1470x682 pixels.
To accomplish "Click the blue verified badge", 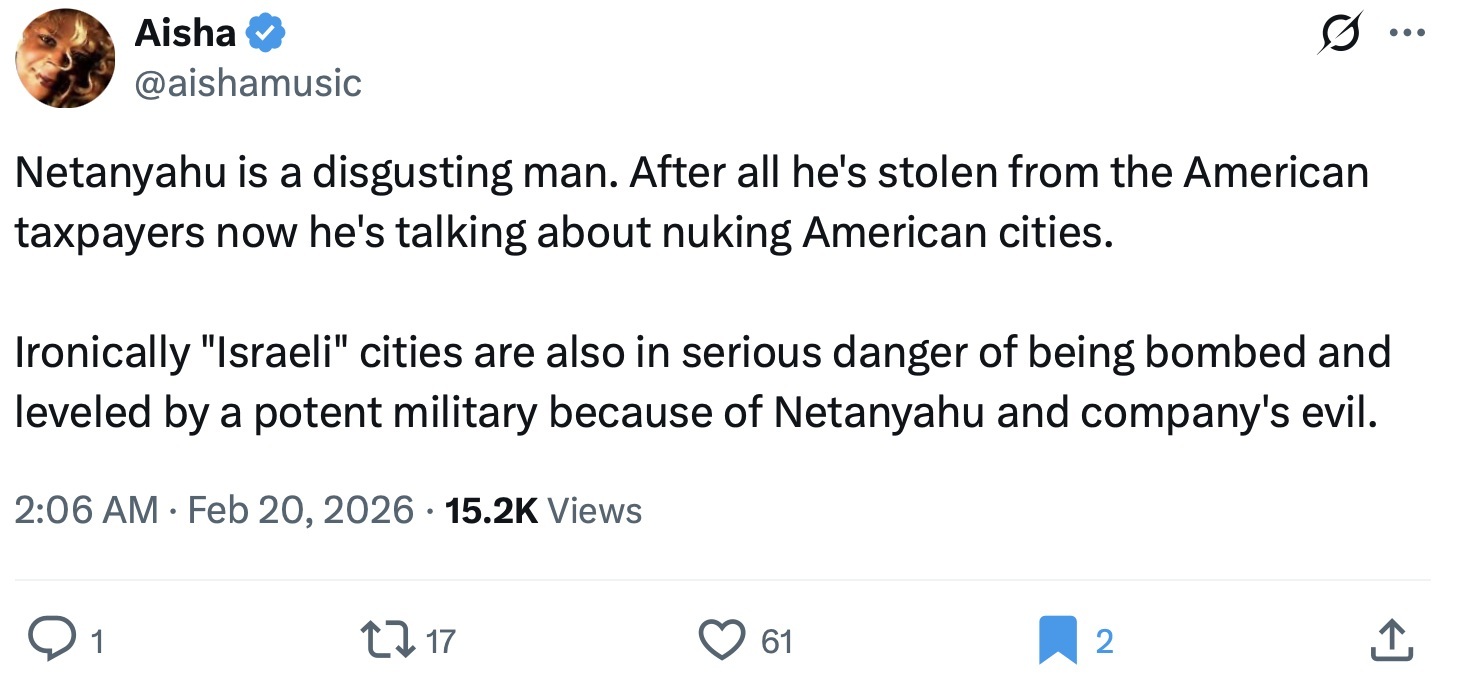I will [266, 34].
